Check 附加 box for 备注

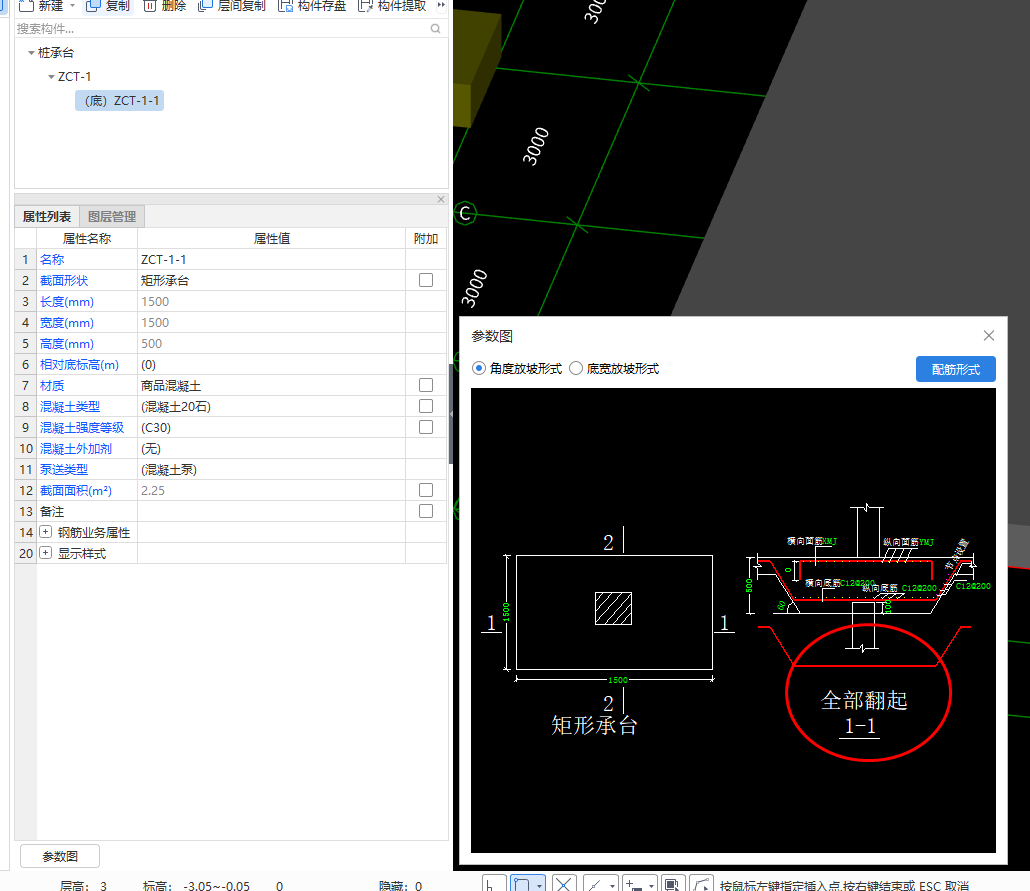426,511
